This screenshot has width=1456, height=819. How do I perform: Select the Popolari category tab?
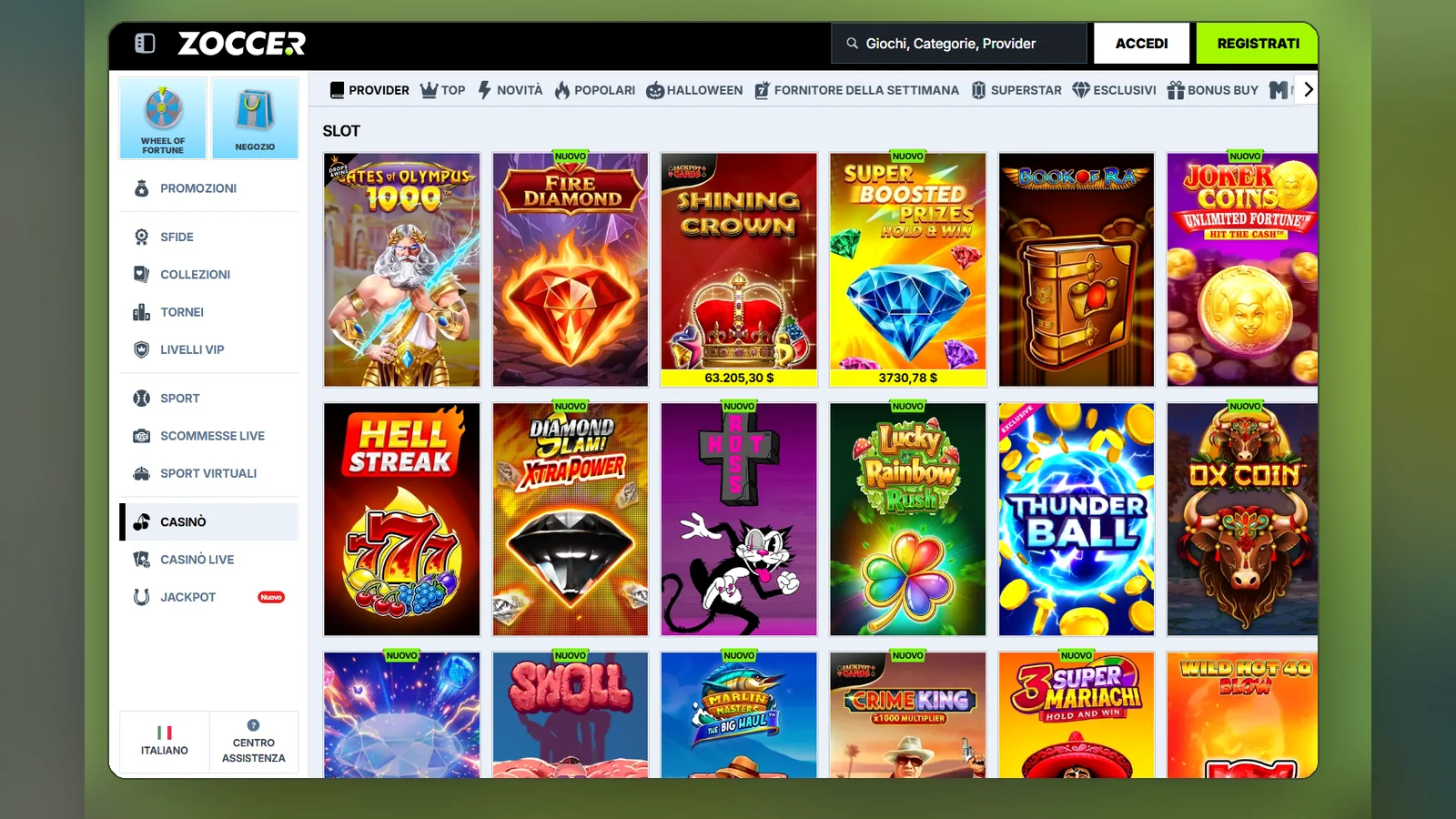coord(594,90)
